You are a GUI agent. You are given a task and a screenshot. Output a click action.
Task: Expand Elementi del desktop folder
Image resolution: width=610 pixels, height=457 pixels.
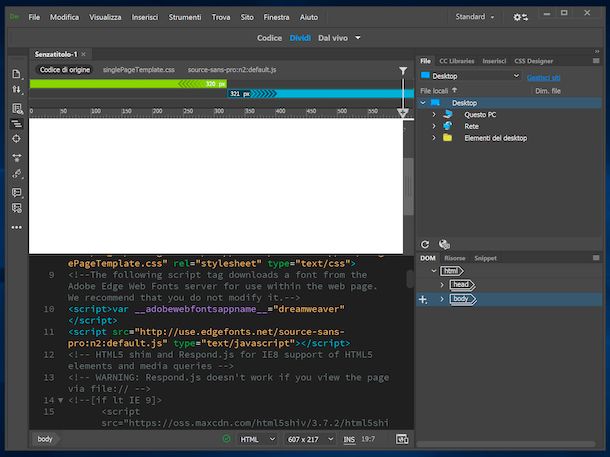coord(434,138)
